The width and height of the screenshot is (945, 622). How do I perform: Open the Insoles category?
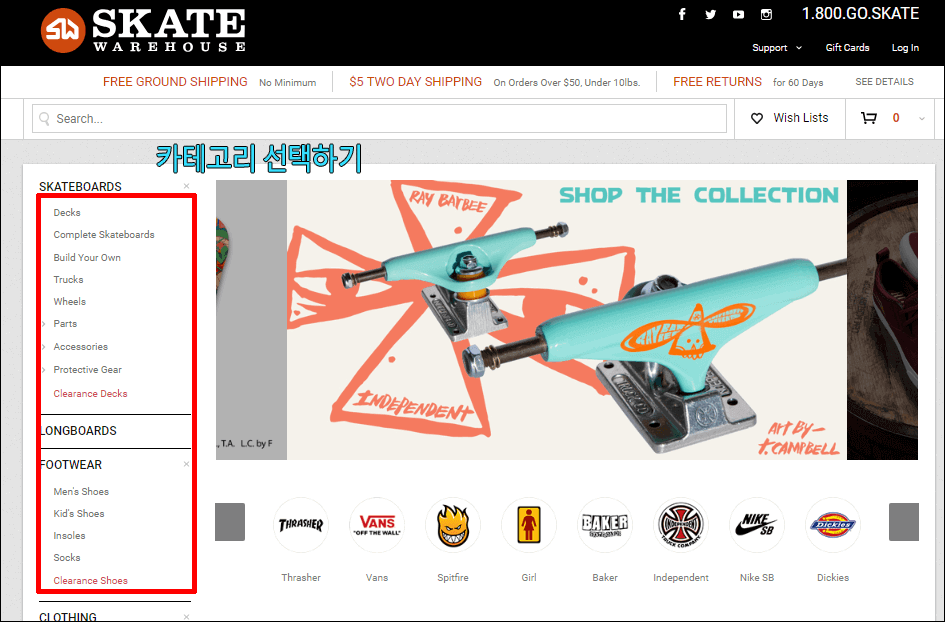[69, 536]
